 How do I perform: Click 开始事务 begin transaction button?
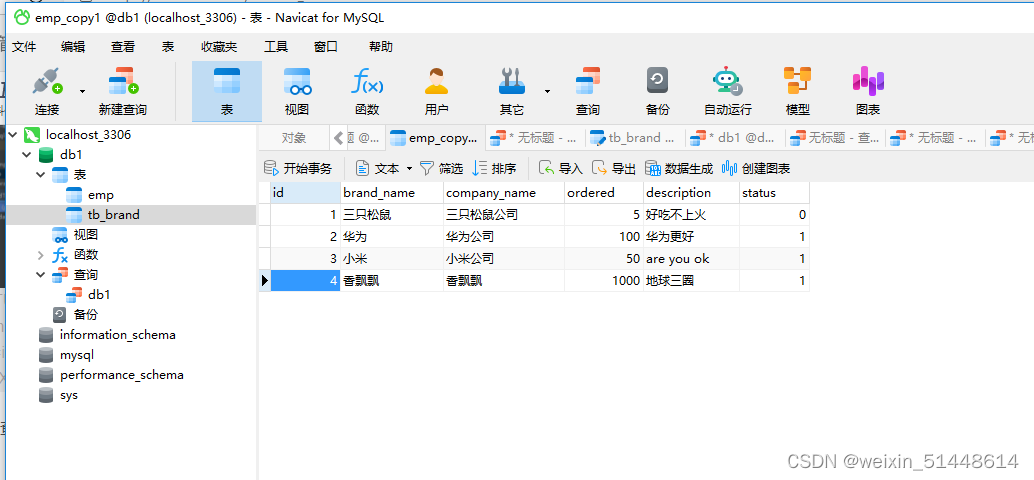click(297, 168)
